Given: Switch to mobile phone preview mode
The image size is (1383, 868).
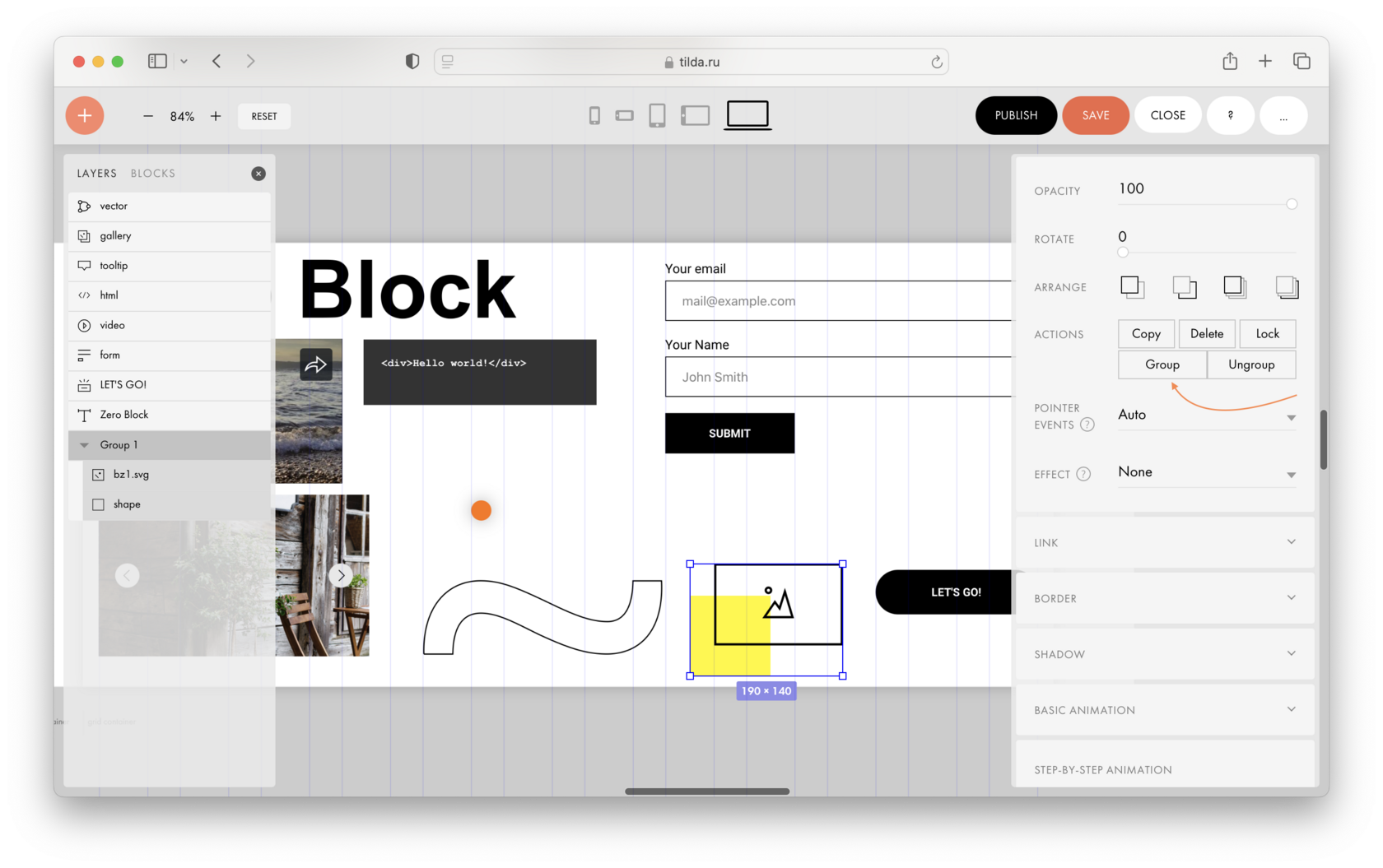Looking at the screenshot, I should coord(594,115).
